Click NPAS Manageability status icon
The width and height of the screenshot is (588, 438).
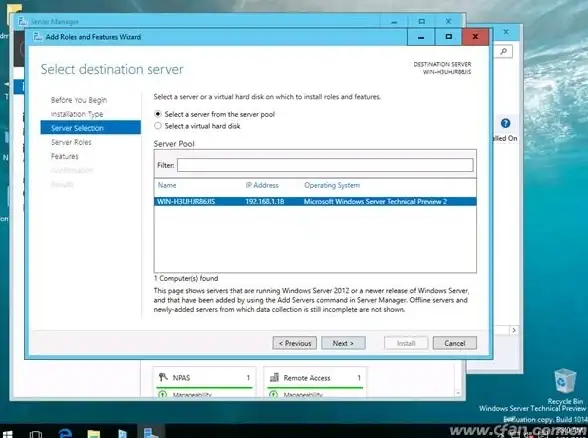[163, 394]
